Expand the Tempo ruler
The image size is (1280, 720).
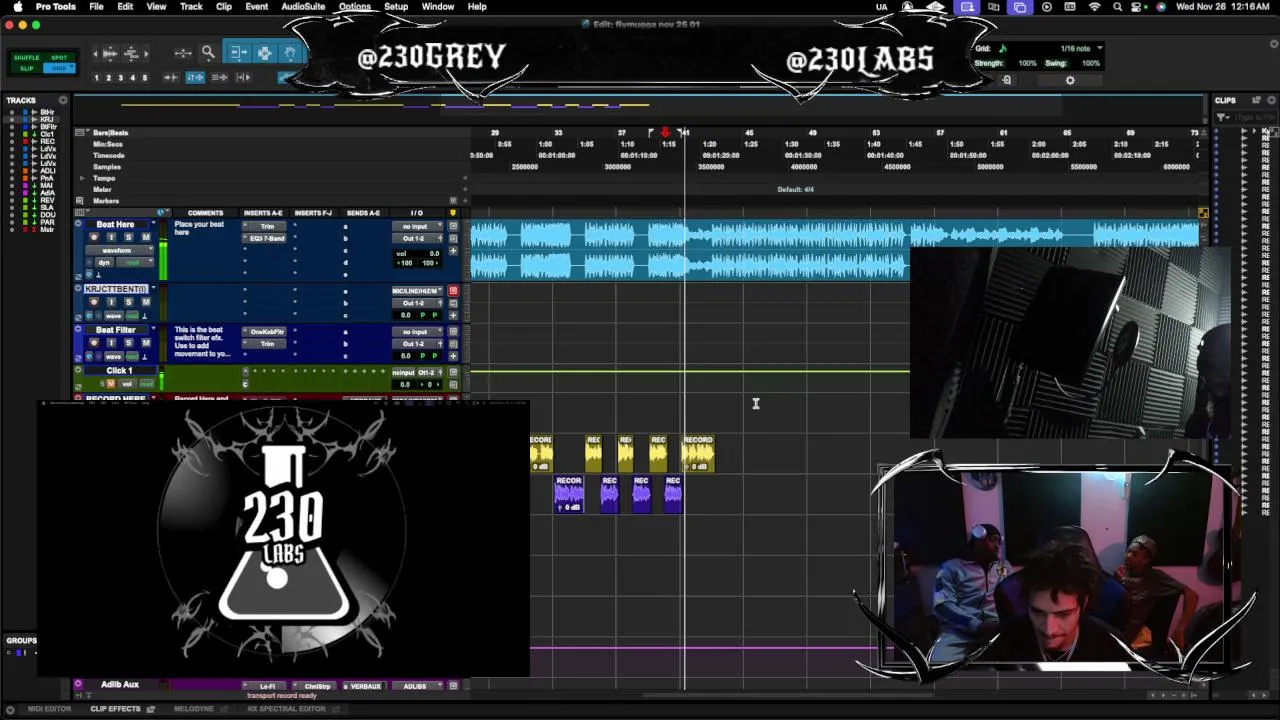(x=83, y=178)
